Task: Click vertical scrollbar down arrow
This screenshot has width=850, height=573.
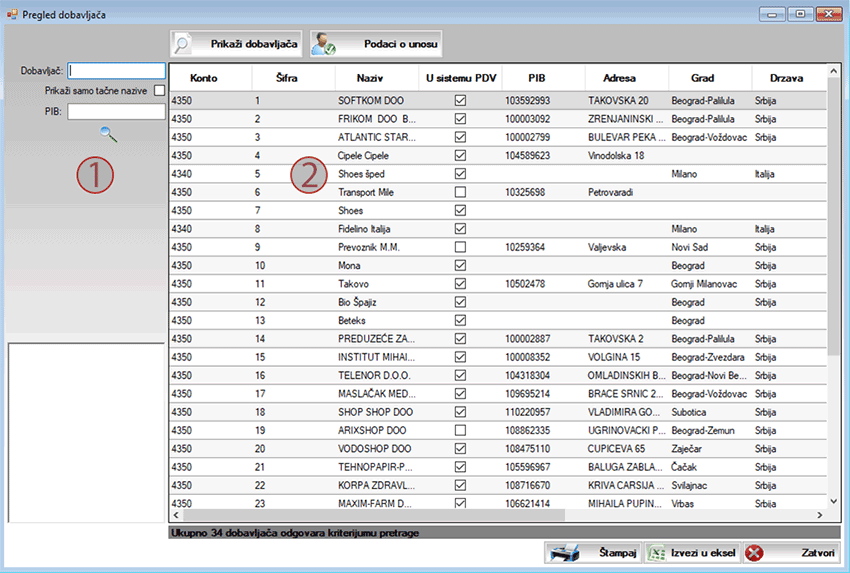Action: (834, 501)
